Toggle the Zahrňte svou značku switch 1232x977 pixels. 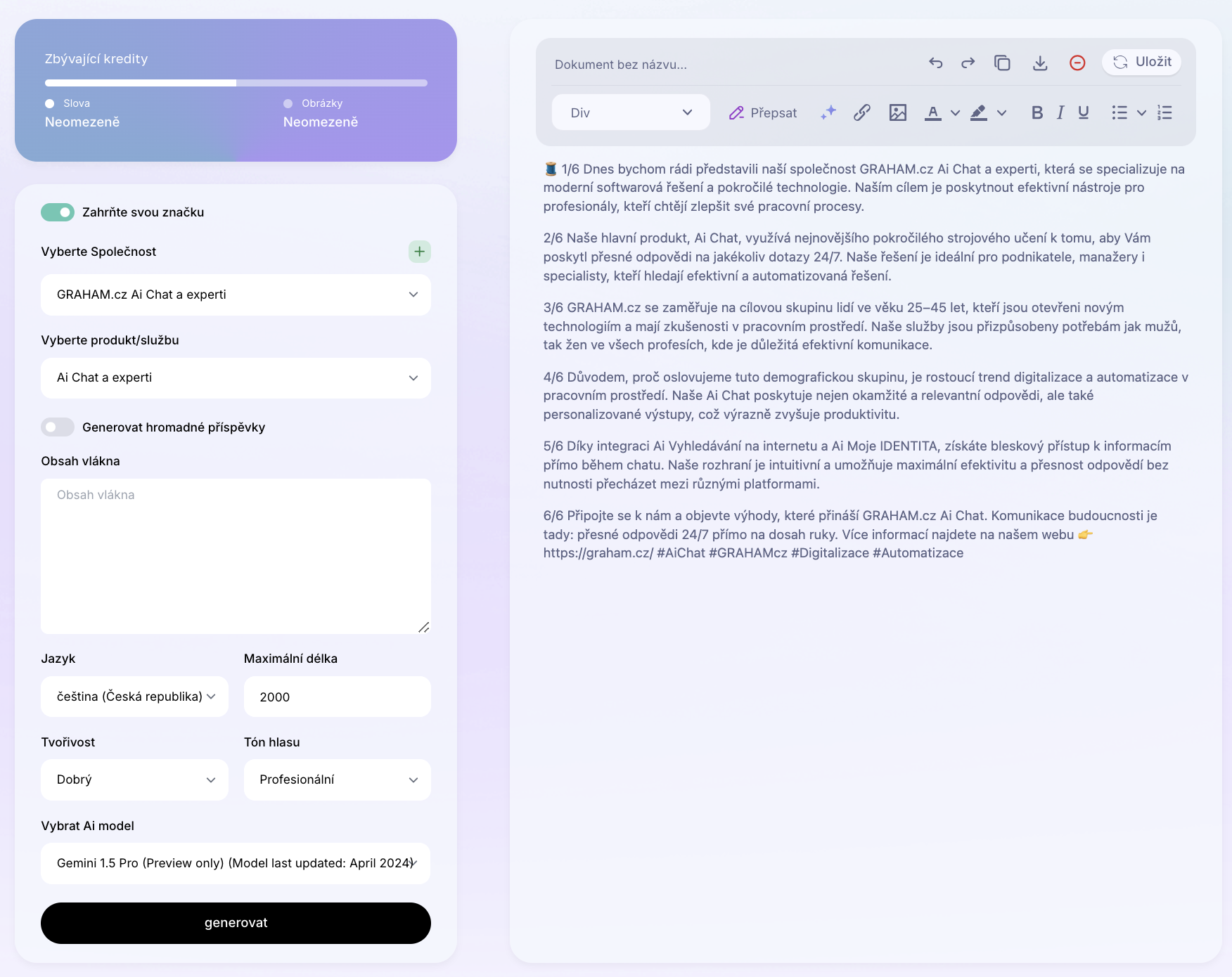point(58,212)
